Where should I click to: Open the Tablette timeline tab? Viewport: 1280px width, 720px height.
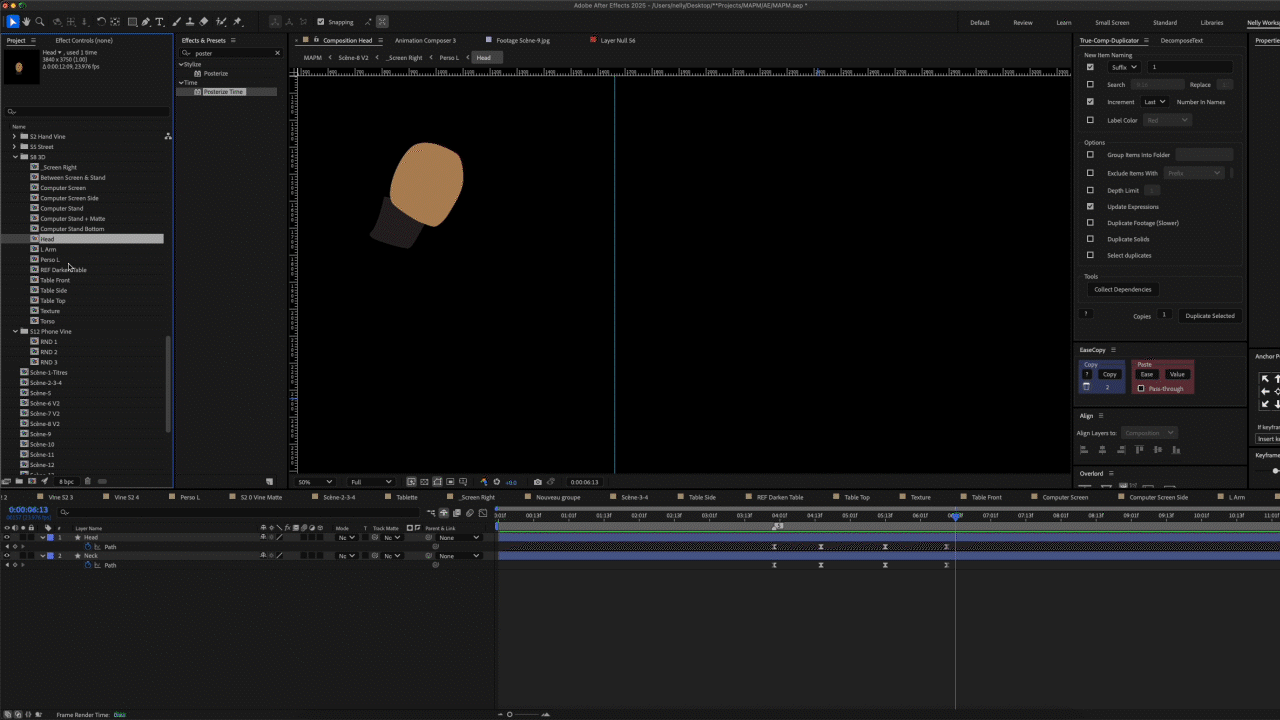[x=406, y=497]
